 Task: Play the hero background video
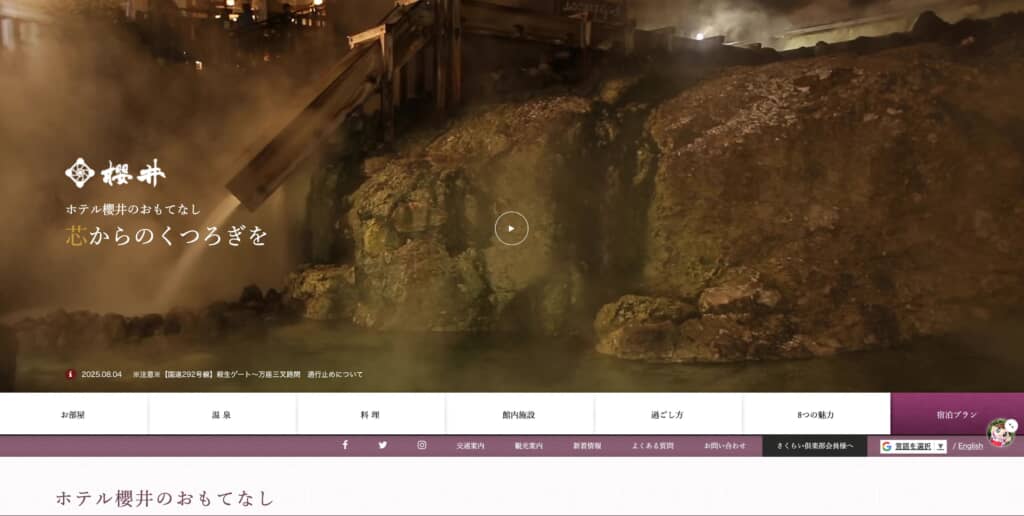coord(511,229)
